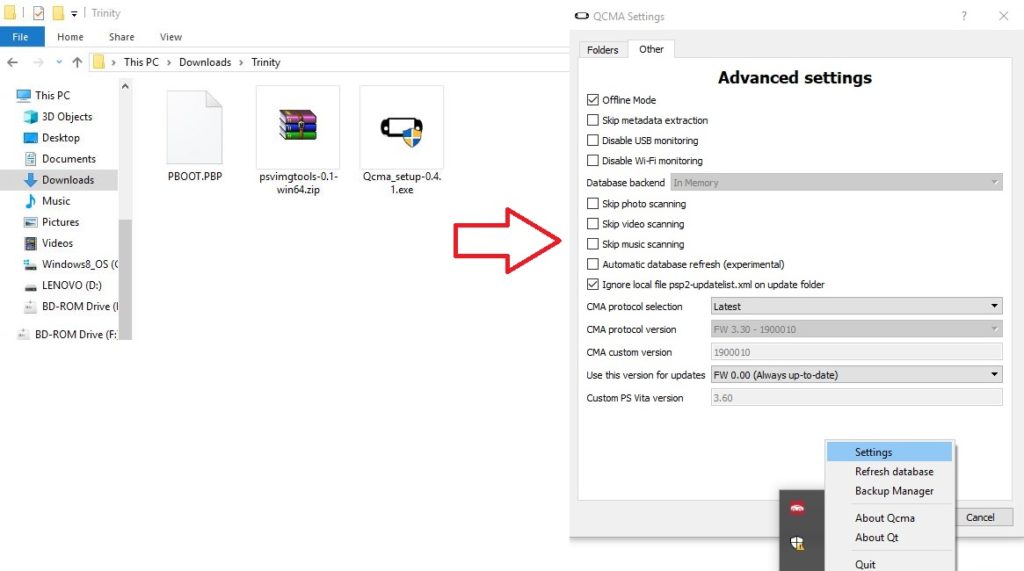Viewport: 1024px width, 571px height.
Task: Click the Explorer forward arrow
Action: tap(38, 62)
